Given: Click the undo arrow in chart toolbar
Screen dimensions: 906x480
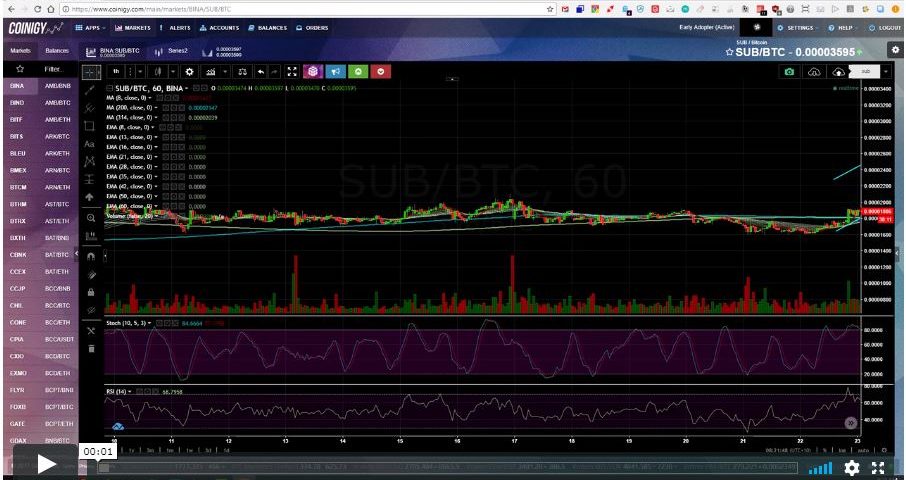Looking at the screenshot, I should point(261,72).
